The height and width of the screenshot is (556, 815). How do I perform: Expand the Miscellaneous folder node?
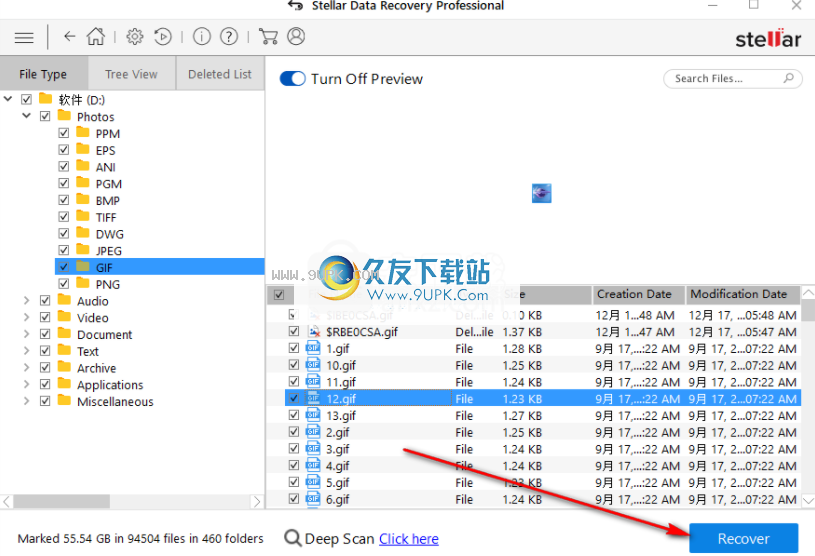click(x=27, y=401)
